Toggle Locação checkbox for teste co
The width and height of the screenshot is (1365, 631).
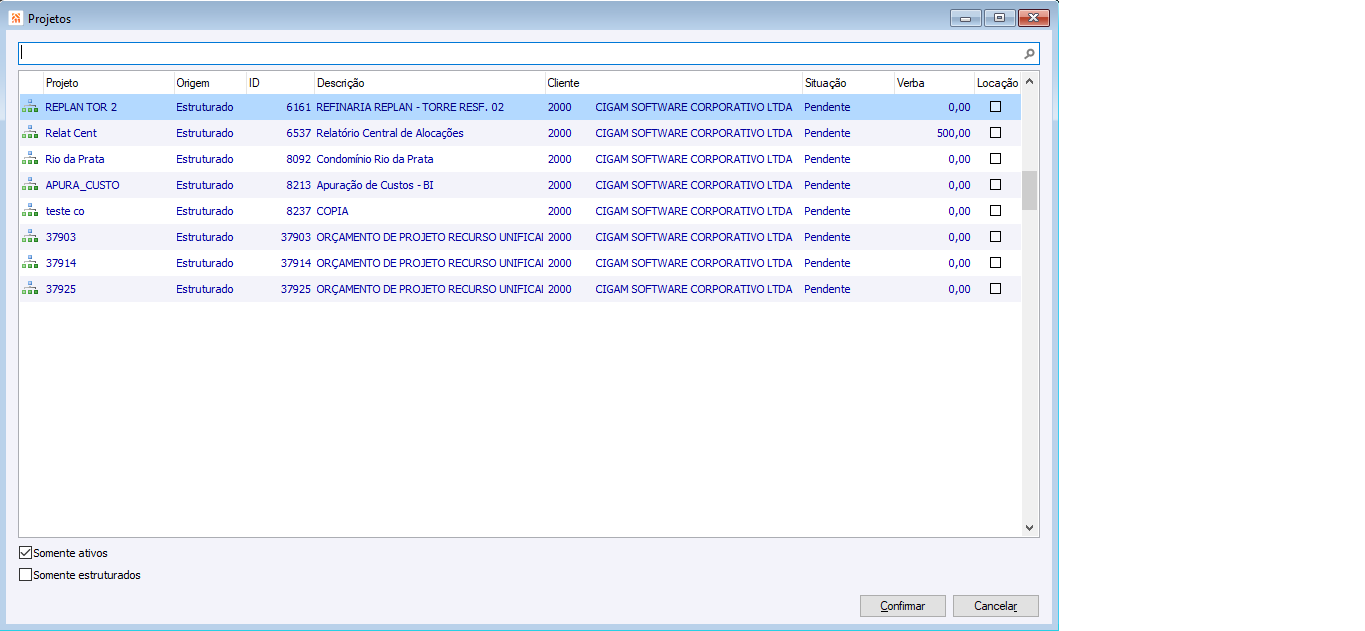click(x=995, y=211)
